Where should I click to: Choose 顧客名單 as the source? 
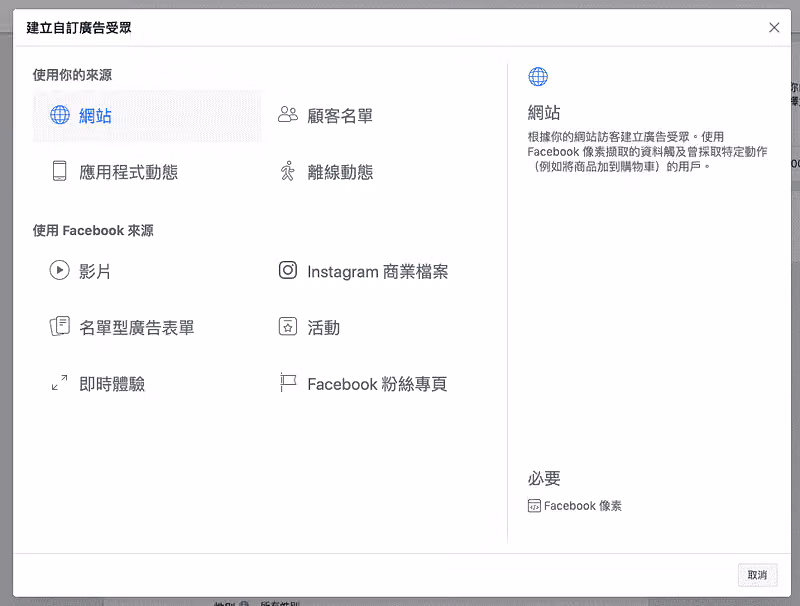pyautogui.click(x=340, y=116)
